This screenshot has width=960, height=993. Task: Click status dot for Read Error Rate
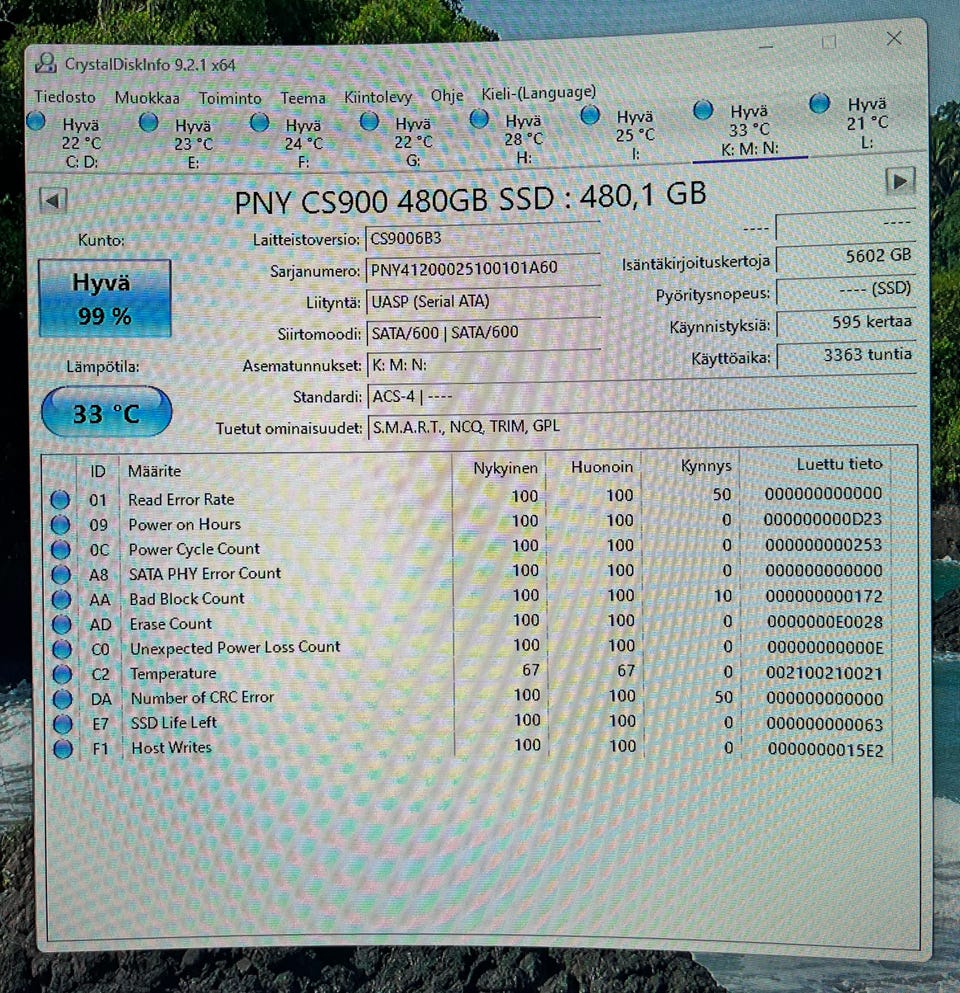[x=60, y=500]
